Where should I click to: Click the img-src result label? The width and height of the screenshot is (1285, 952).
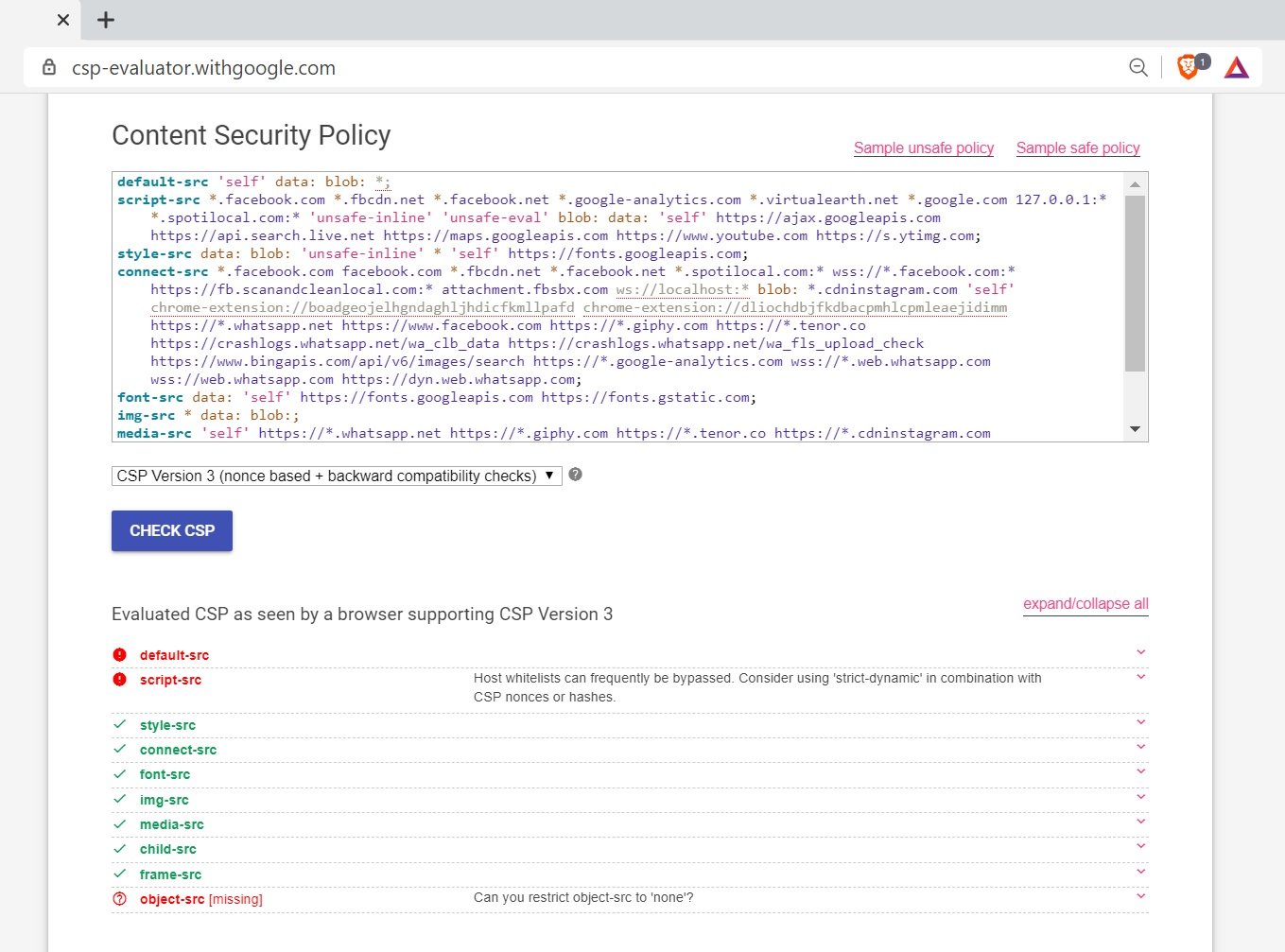(164, 800)
